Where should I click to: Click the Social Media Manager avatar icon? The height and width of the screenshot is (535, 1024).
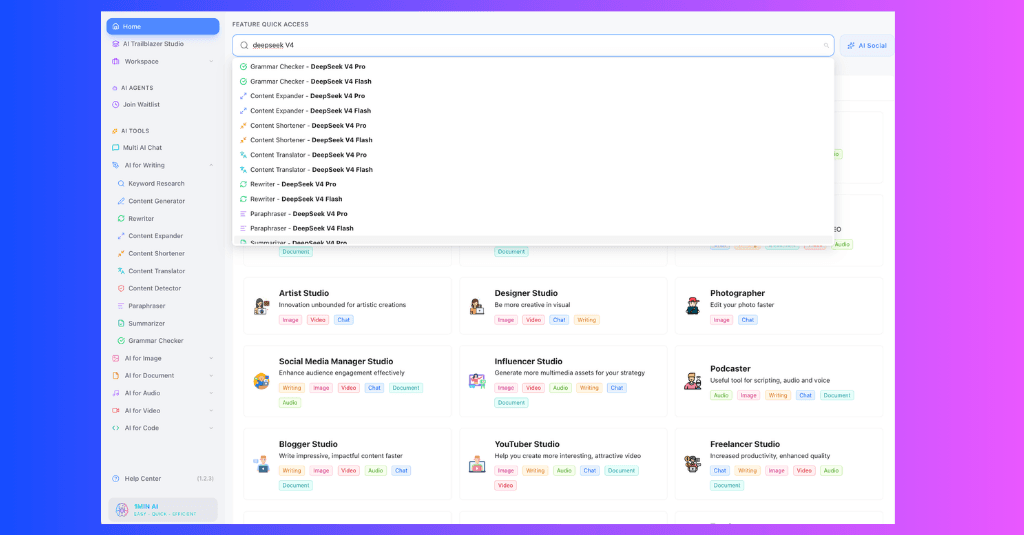[x=262, y=381]
